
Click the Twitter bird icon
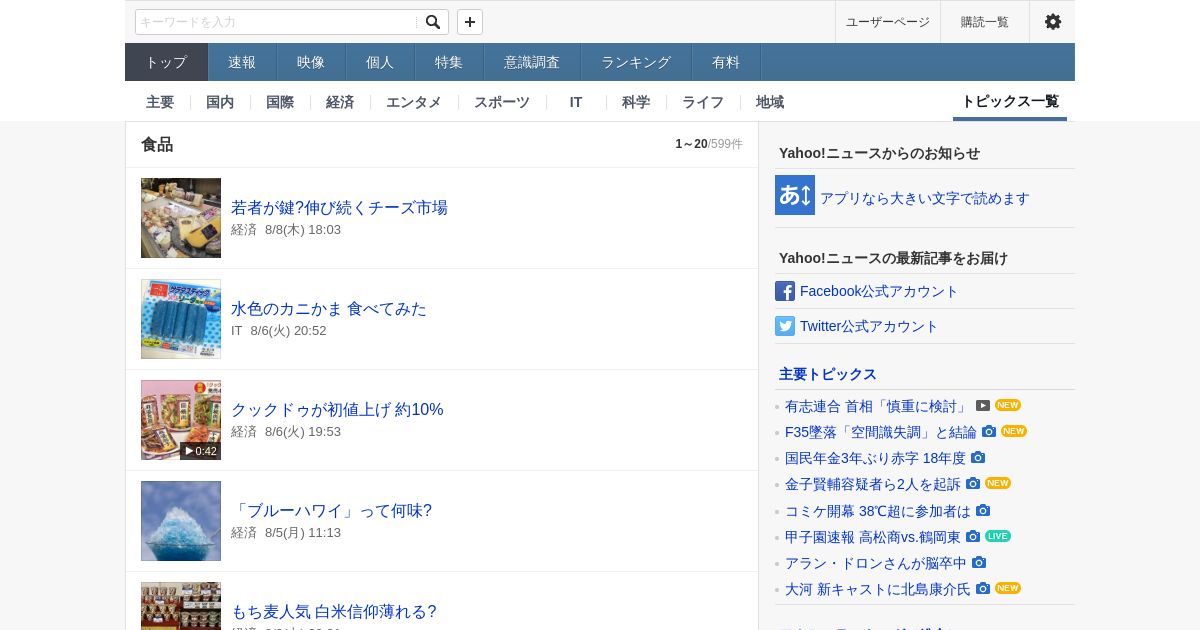785,326
